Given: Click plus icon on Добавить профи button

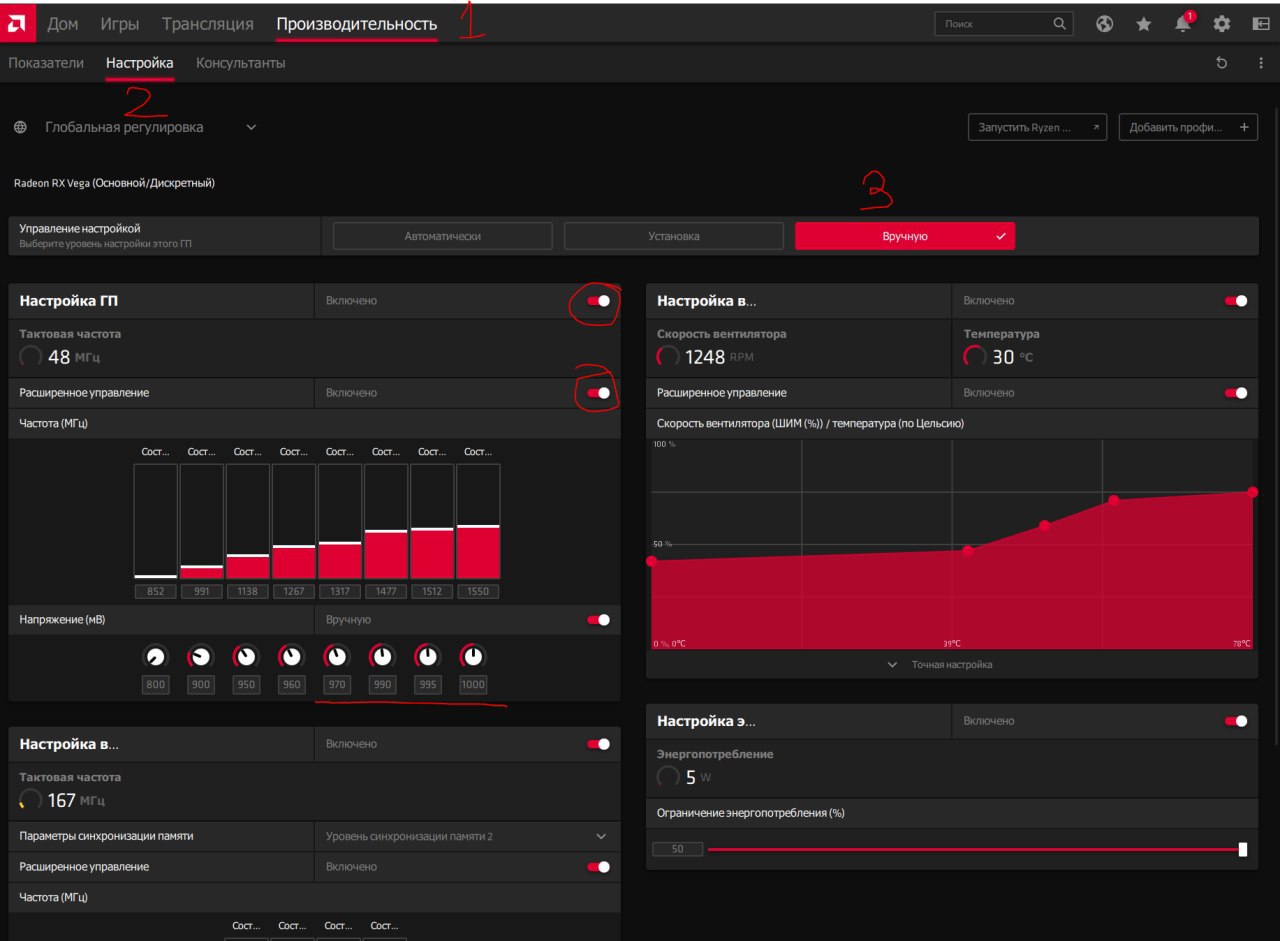Looking at the screenshot, I should [x=1244, y=127].
